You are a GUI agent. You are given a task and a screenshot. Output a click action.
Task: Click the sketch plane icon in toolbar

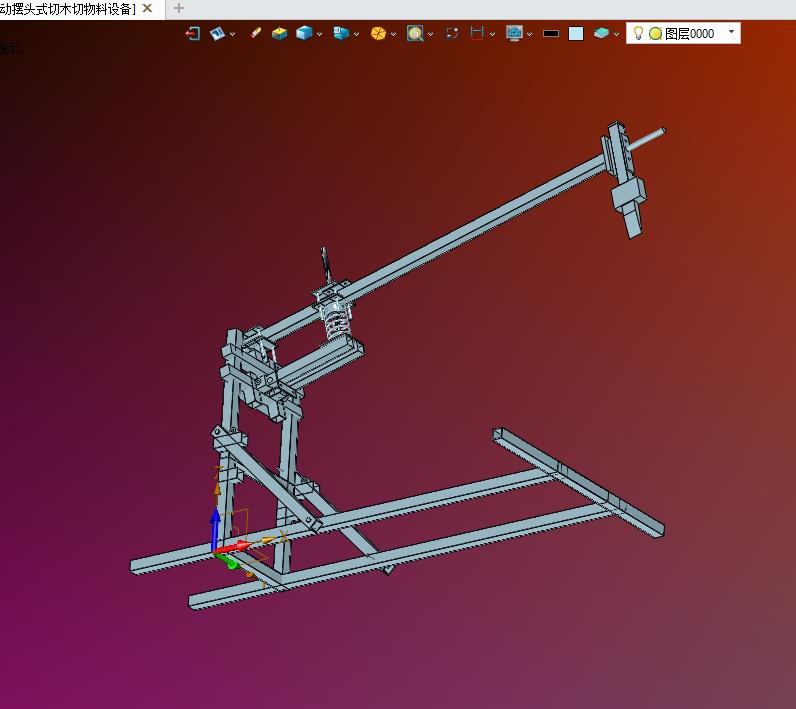[x=217, y=33]
